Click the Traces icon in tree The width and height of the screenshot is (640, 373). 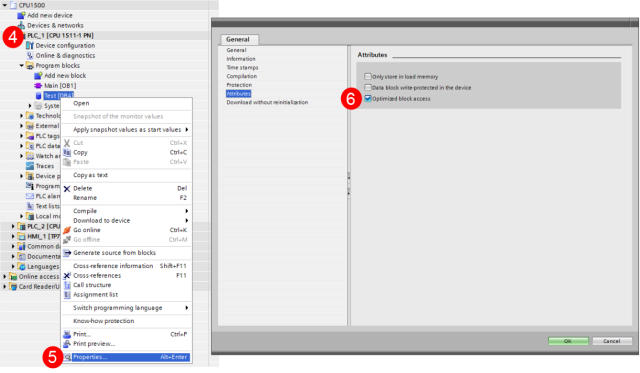click(x=30, y=166)
